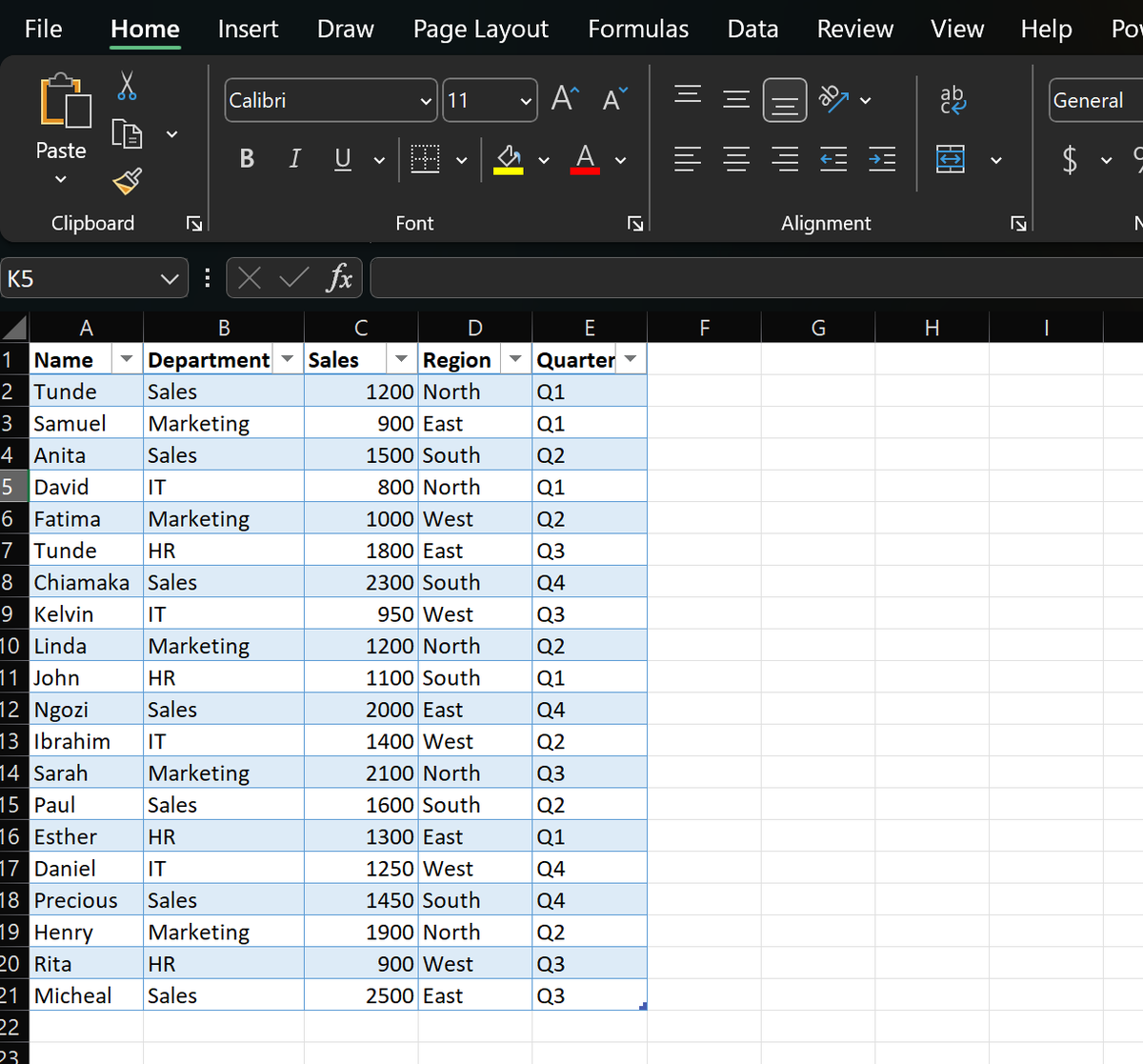
Task: Open Font settings dialog launcher
Action: [x=635, y=224]
